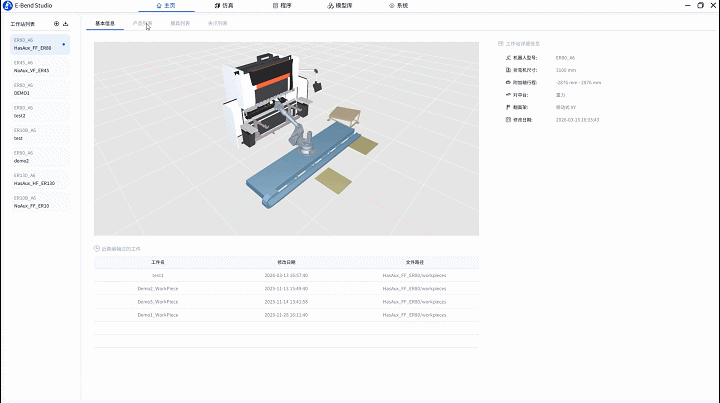Screen dimensions: 720x403
Task: Open the fourth sub-tab after 模具列表
Action: 217,23
